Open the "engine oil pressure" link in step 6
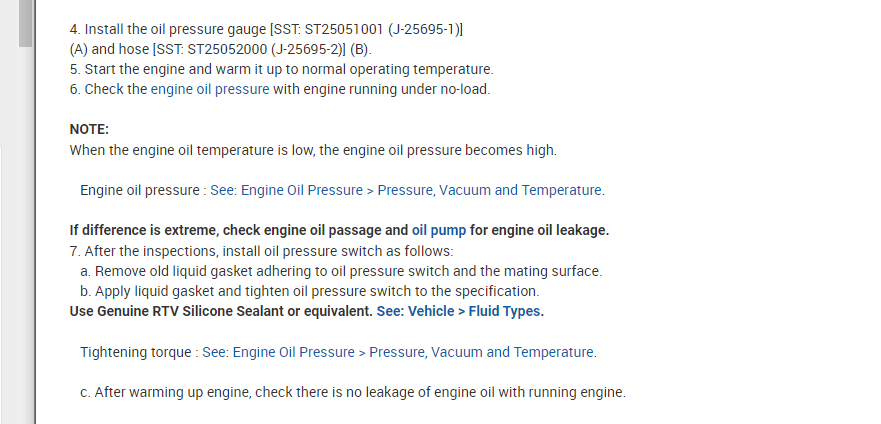 coord(210,89)
